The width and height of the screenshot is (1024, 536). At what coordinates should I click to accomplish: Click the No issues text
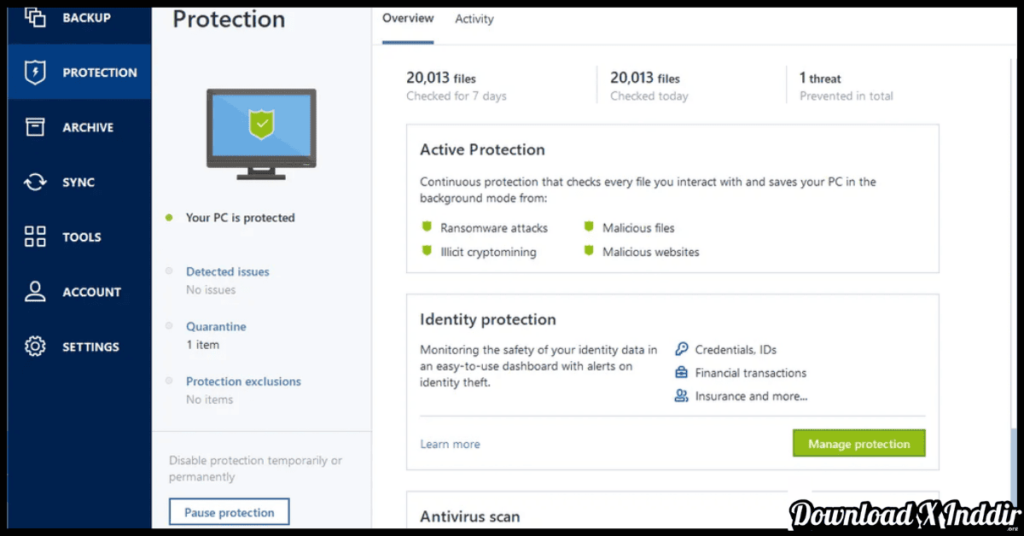click(210, 290)
